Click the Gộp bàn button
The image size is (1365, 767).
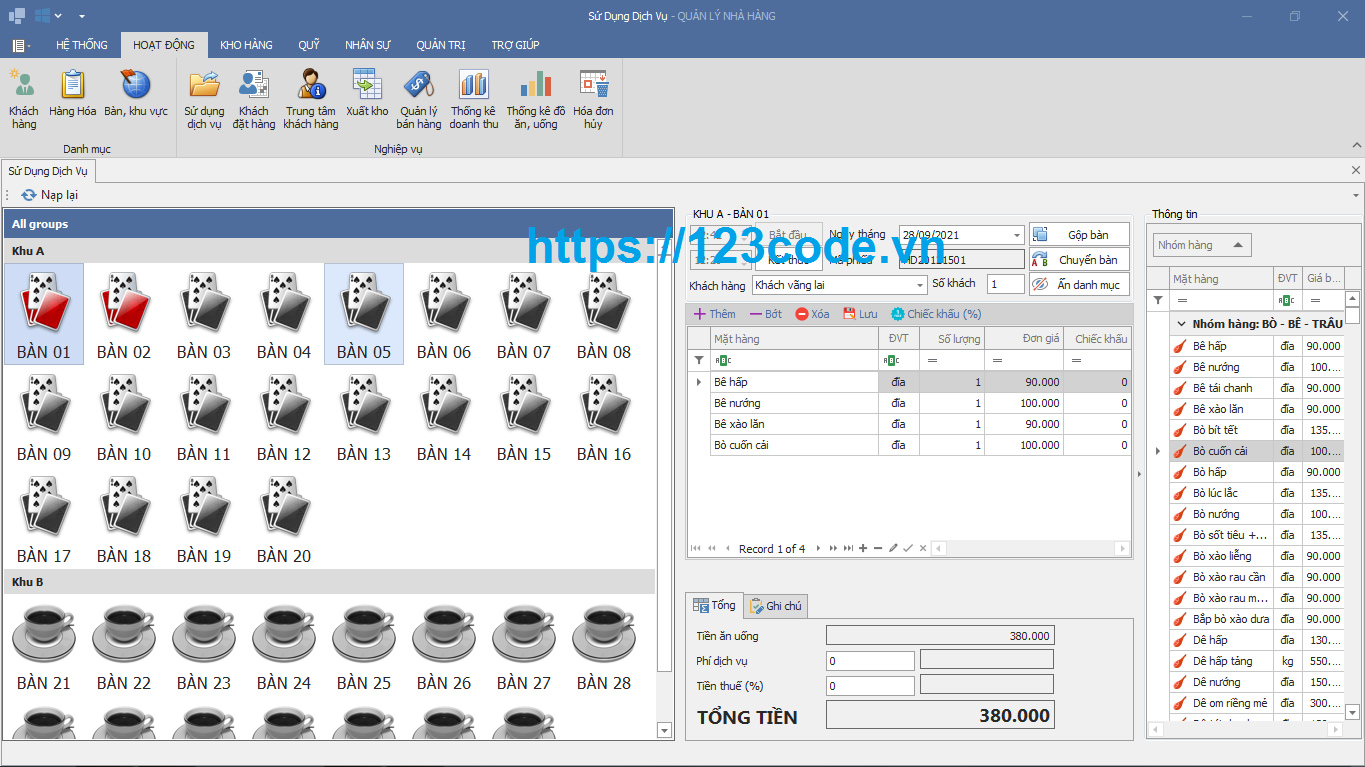pyautogui.click(x=1079, y=235)
